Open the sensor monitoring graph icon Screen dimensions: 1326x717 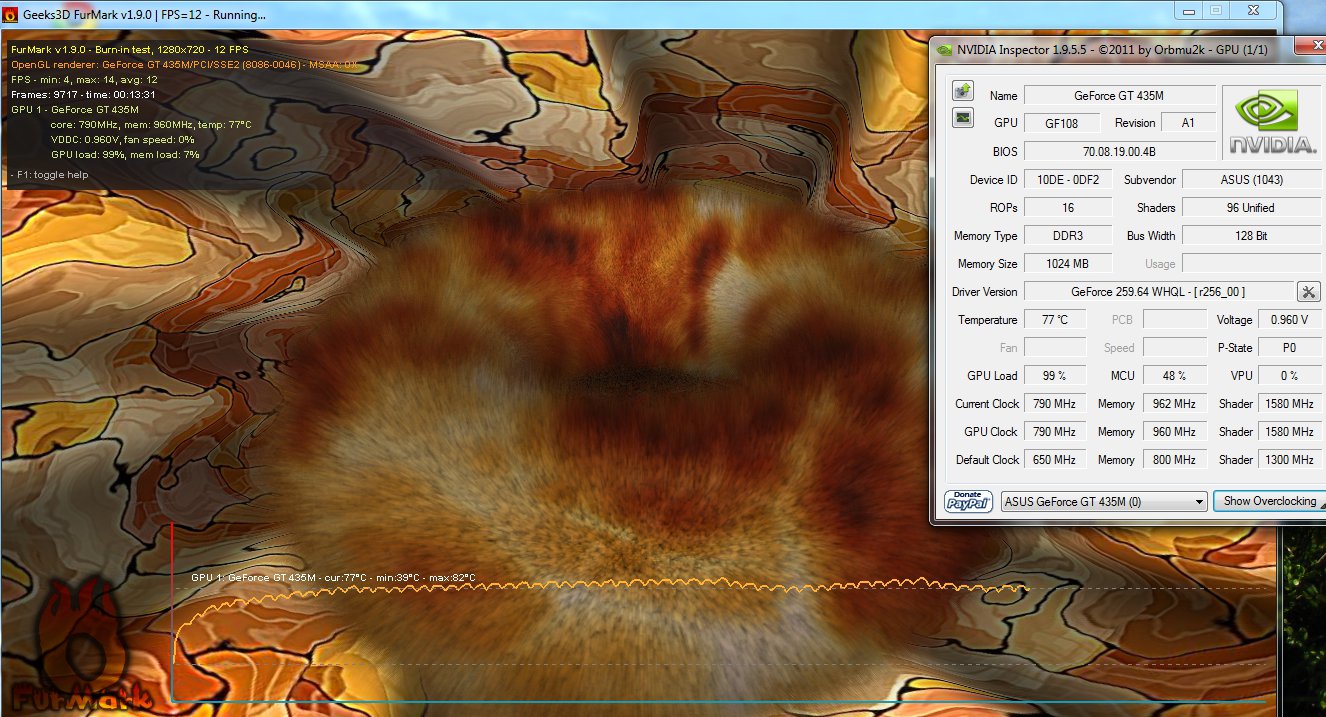[x=963, y=117]
